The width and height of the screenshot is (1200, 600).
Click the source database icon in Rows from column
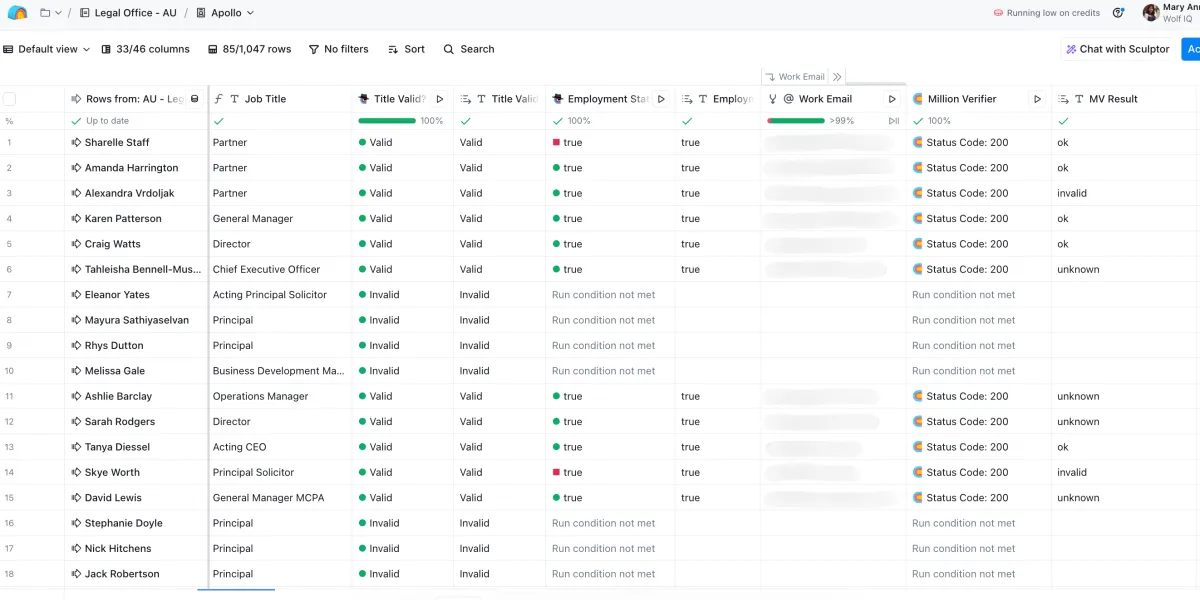tap(195, 99)
